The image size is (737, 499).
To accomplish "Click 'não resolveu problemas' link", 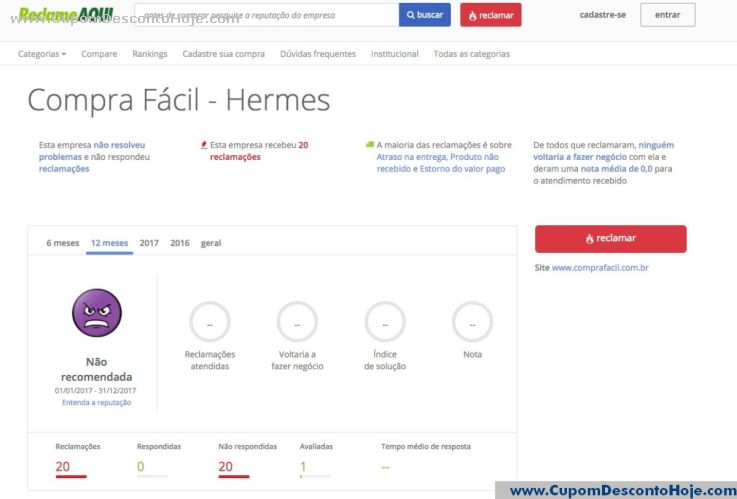I will pos(92,151).
